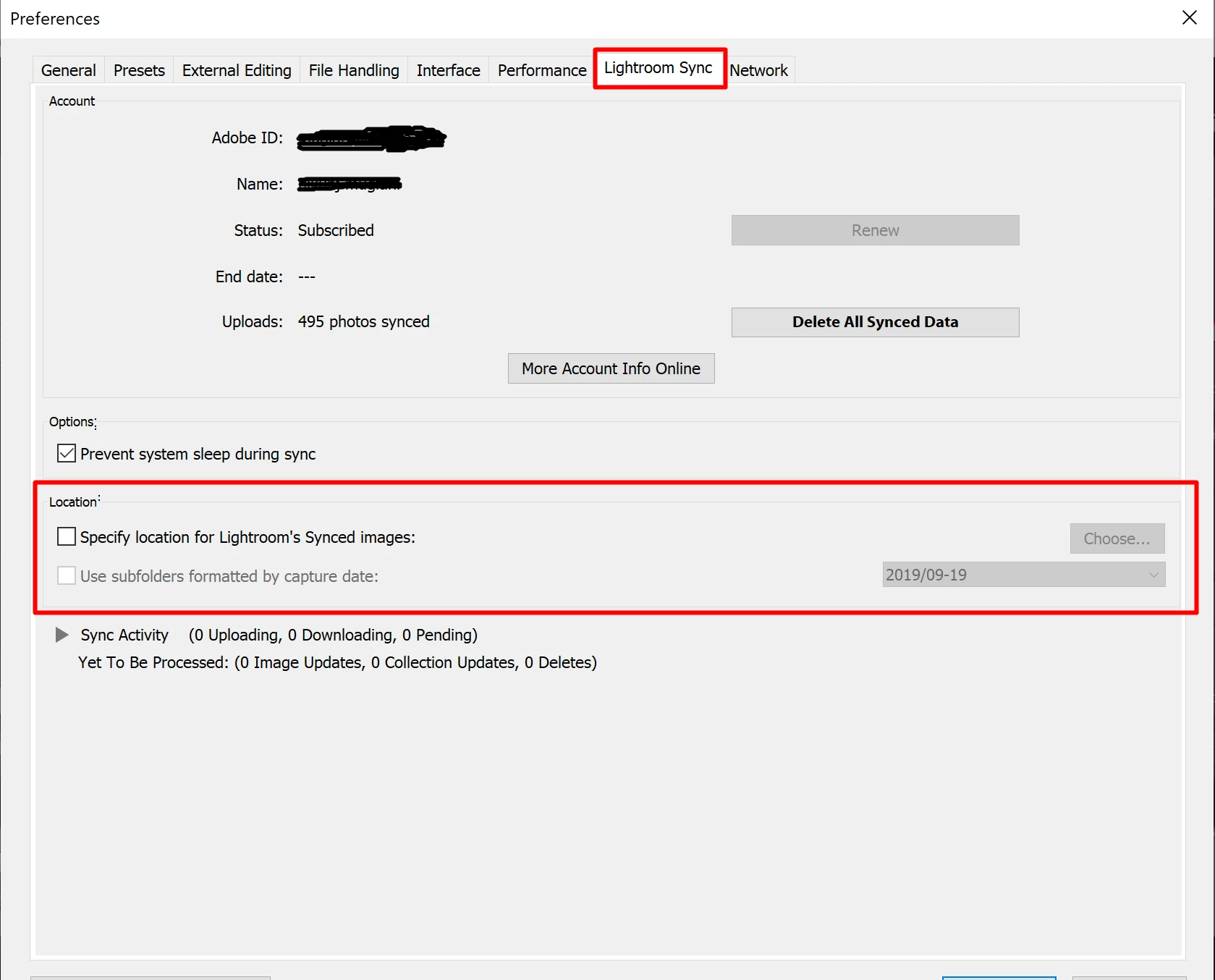The height and width of the screenshot is (980, 1215).
Task: Click the Uploads label
Action: pyautogui.click(x=253, y=321)
